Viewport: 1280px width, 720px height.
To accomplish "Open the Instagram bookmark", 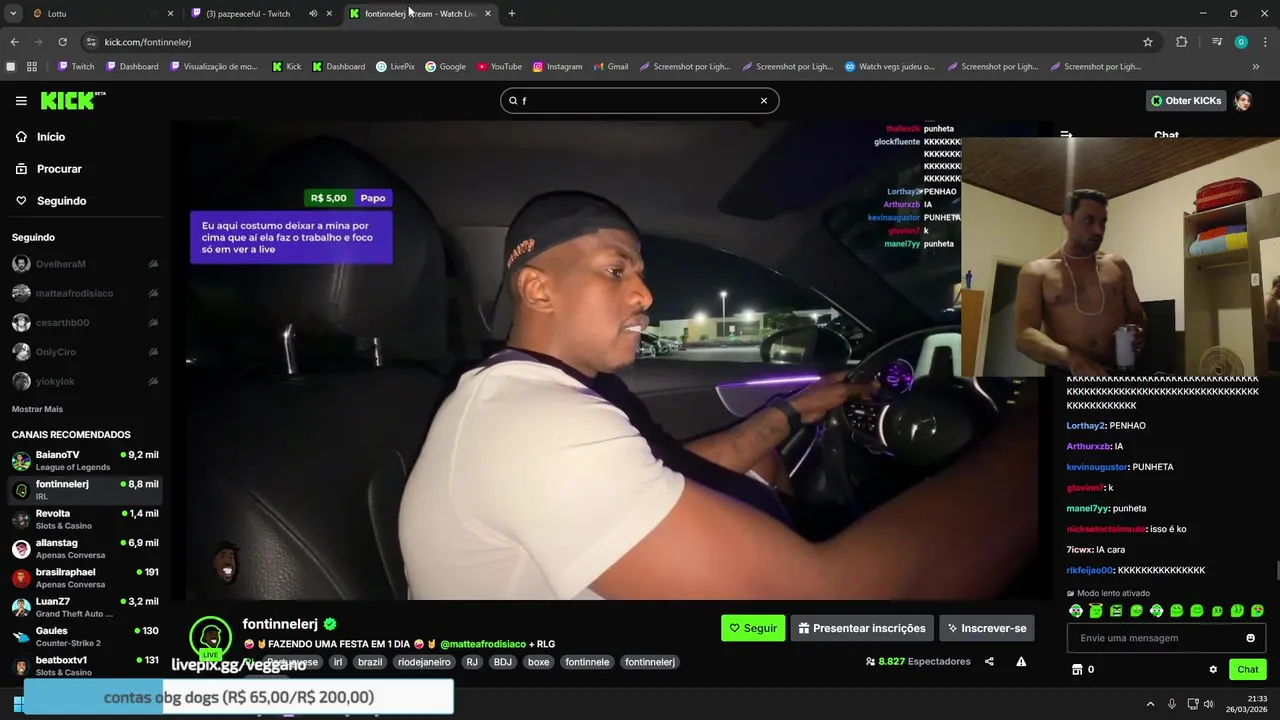I will [557, 67].
